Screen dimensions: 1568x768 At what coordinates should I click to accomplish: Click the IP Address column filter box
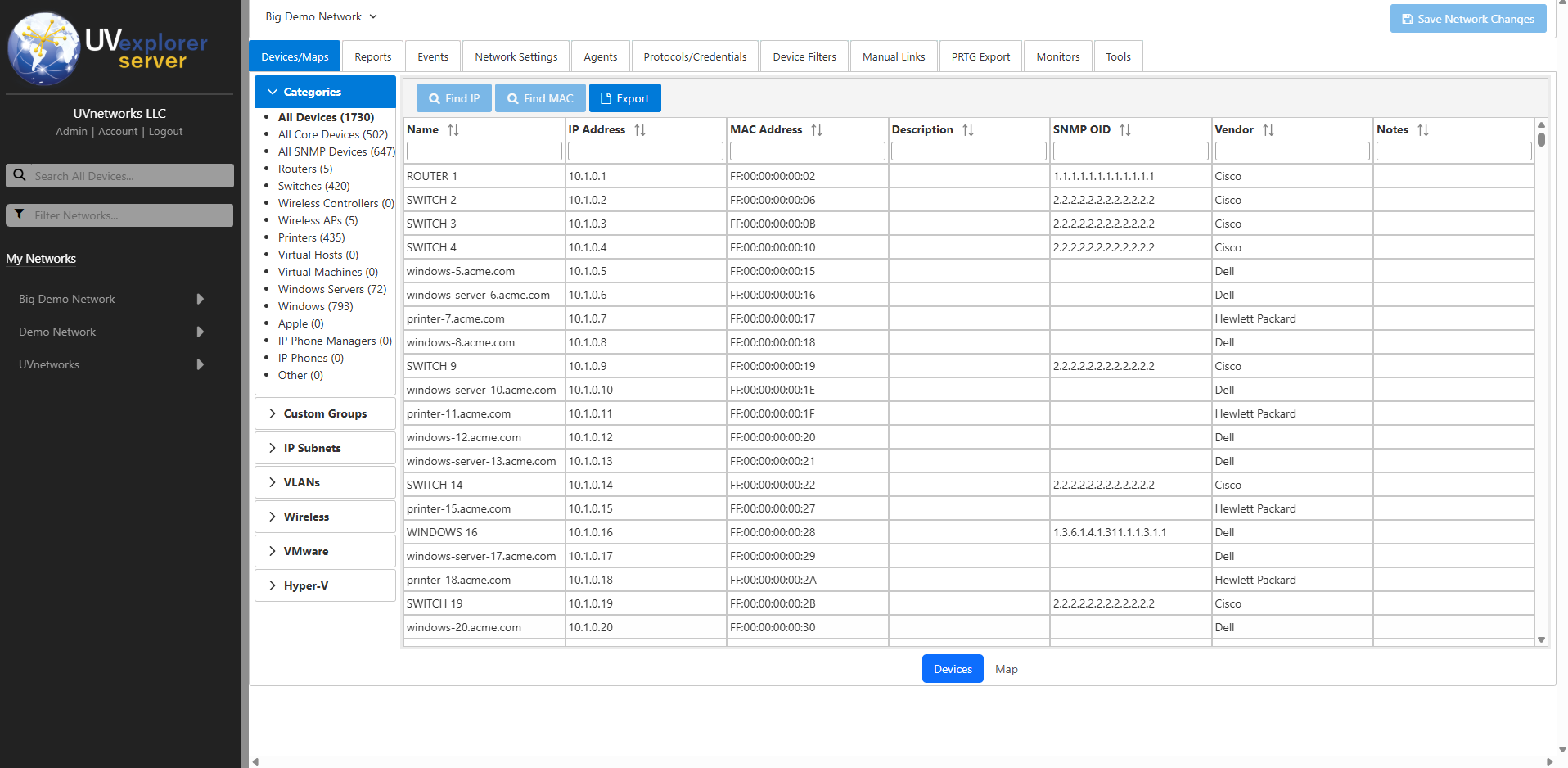[646, 151]
